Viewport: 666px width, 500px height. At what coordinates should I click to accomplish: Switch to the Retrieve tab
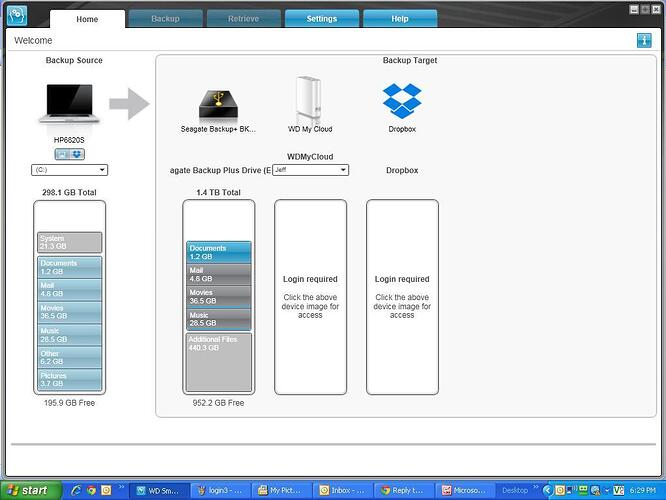[x=243, y=19]
